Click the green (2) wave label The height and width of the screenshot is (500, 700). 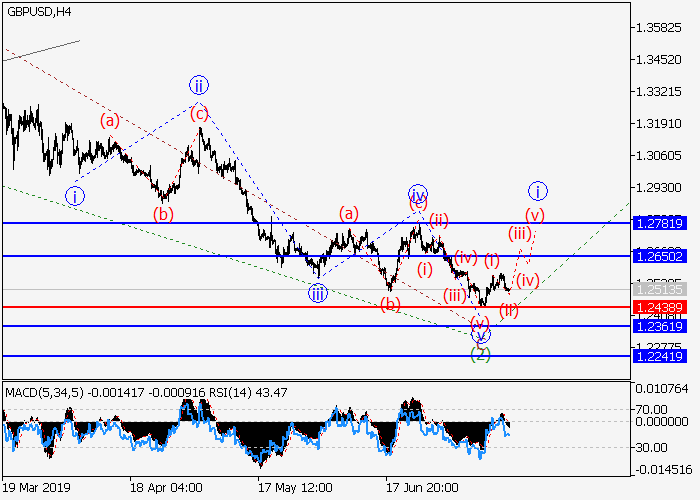(x=481, y=353)
